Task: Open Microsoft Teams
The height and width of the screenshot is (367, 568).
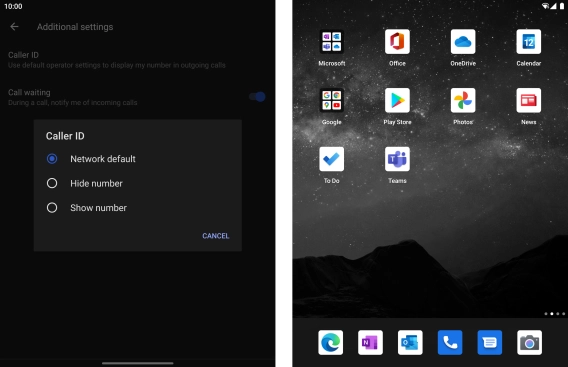Action: [397, 159]
